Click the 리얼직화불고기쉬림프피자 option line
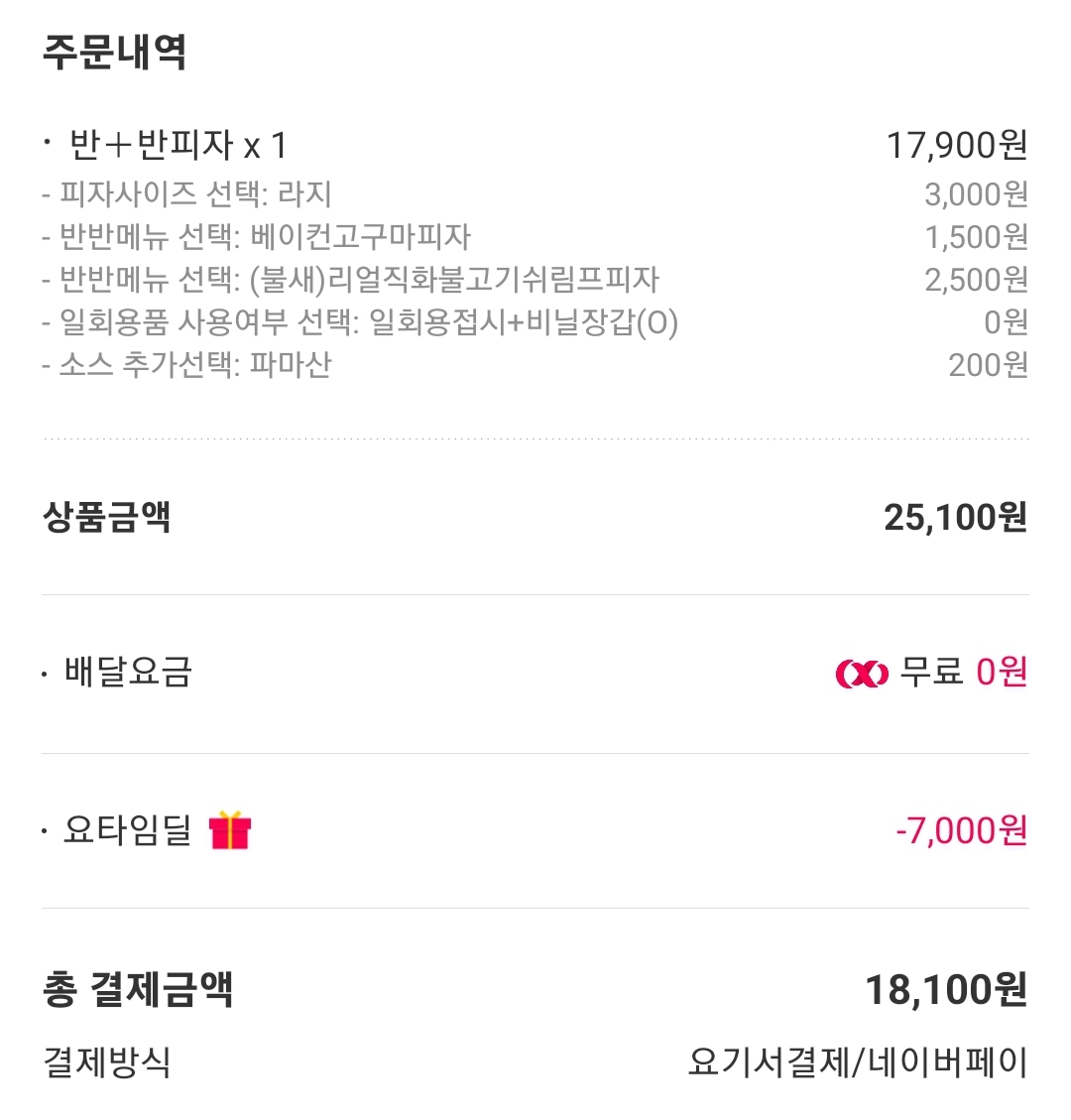This screenshot has width=1071, height=1120. point(351,280)
